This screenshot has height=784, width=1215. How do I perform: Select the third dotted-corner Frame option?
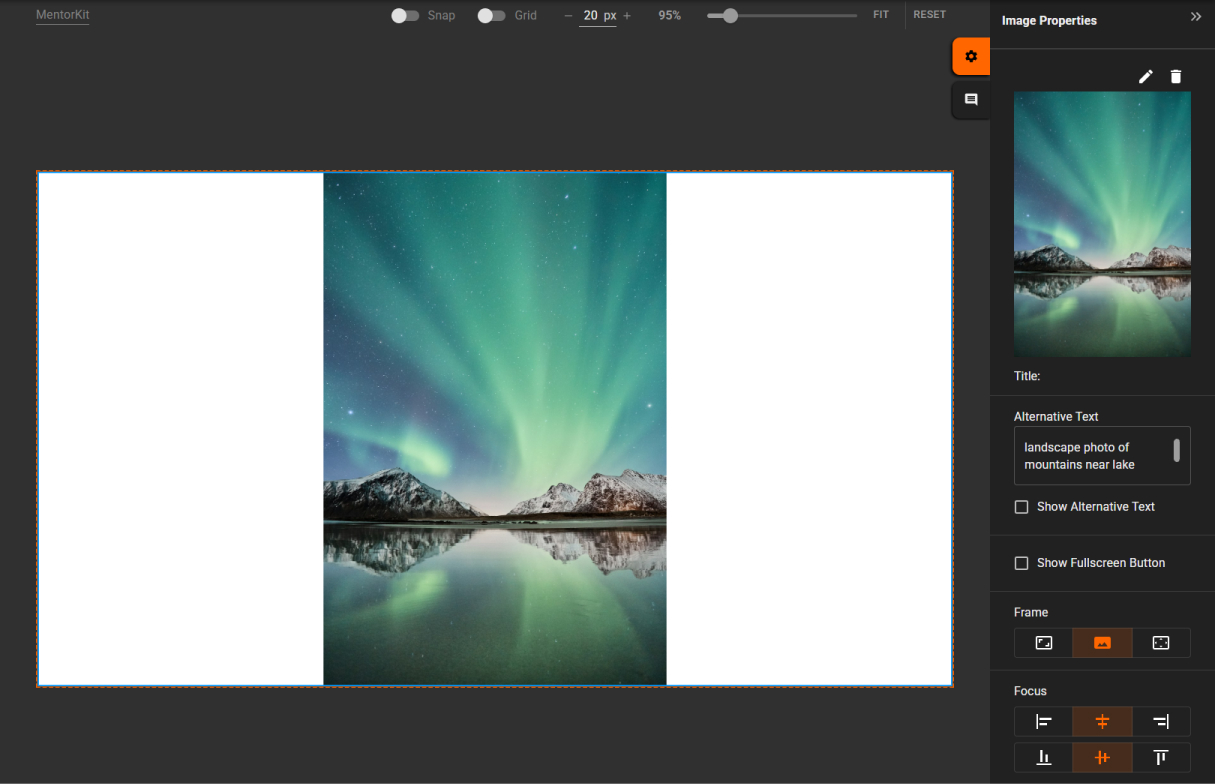point(1161,643)
